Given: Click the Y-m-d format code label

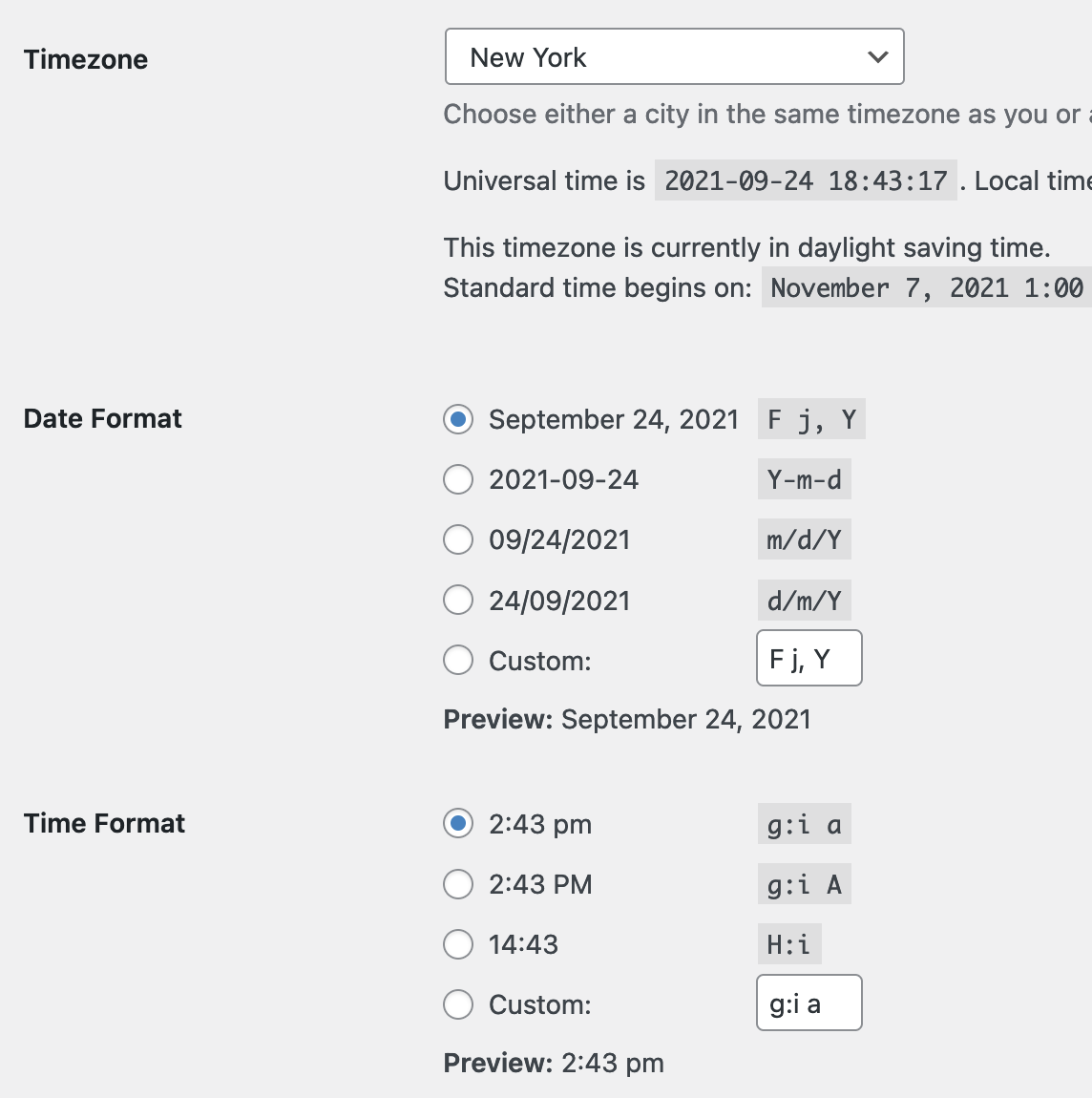Looking at the screenshot, I should pyautogui.click(x=805, y=479).
